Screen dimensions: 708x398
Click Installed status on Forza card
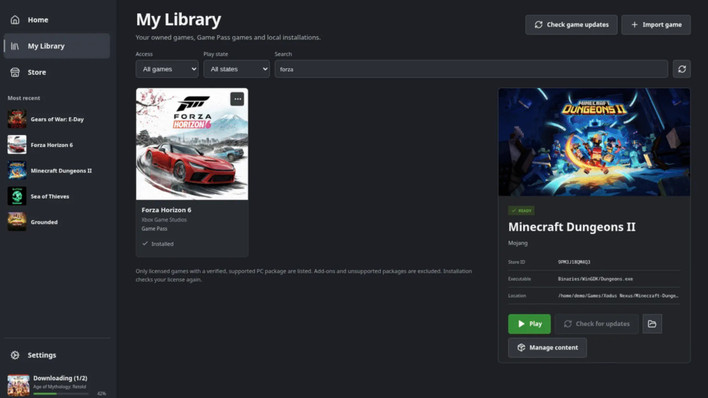[x=158, y=244]
